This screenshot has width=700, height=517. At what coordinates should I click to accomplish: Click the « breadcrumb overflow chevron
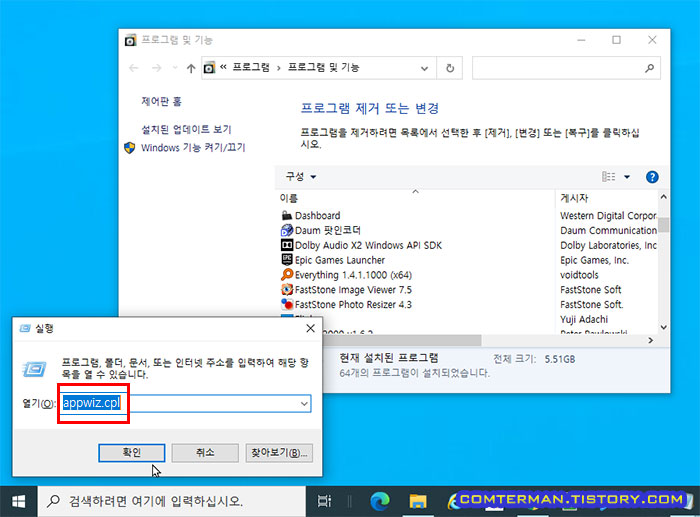223,67
